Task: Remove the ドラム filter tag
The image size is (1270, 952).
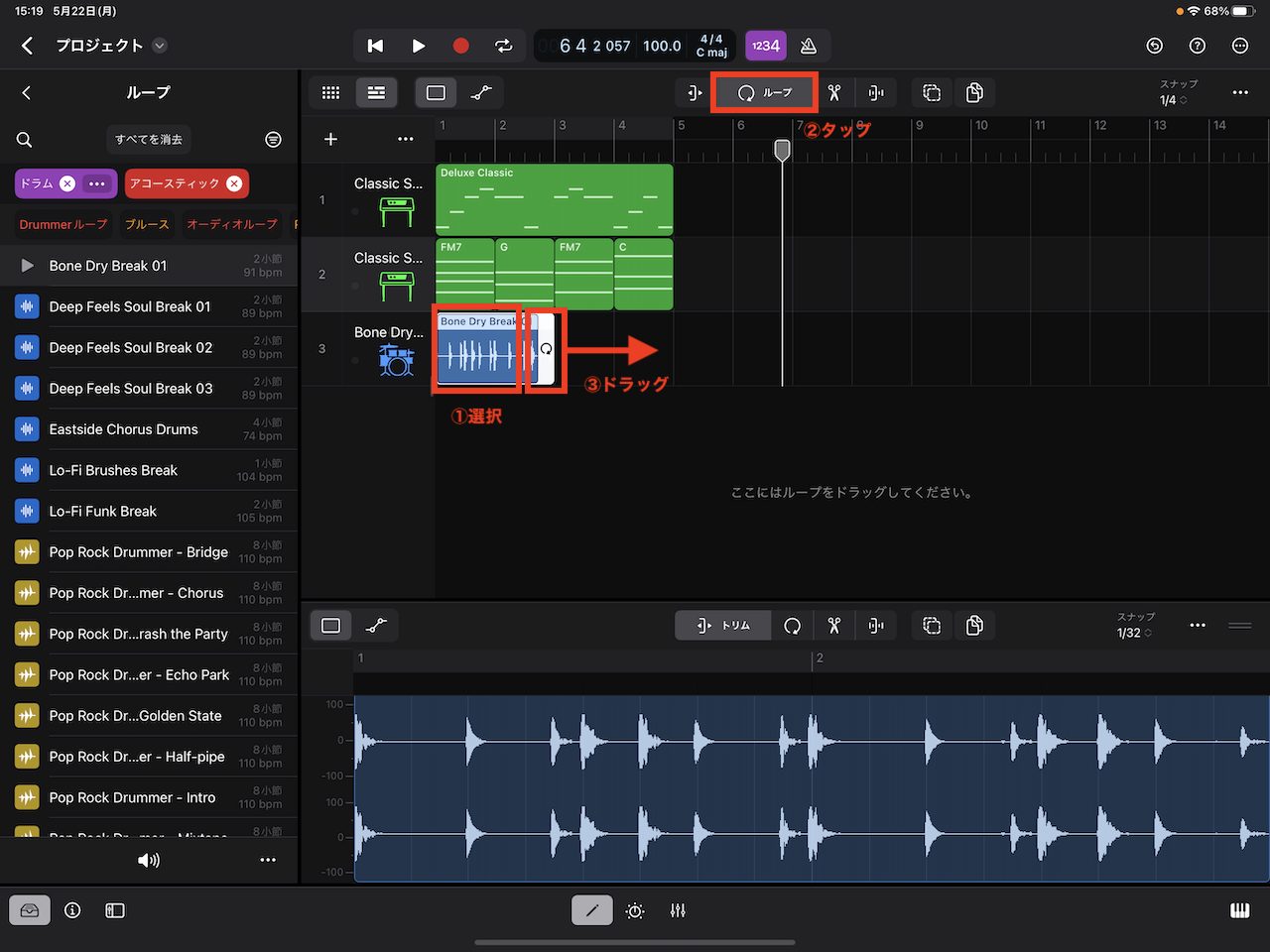Action: (x=66, y=183)
